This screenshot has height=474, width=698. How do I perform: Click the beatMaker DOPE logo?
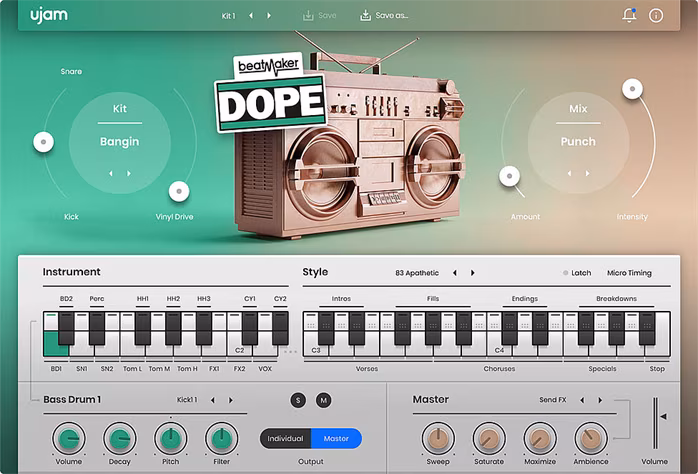click(271, 94)
